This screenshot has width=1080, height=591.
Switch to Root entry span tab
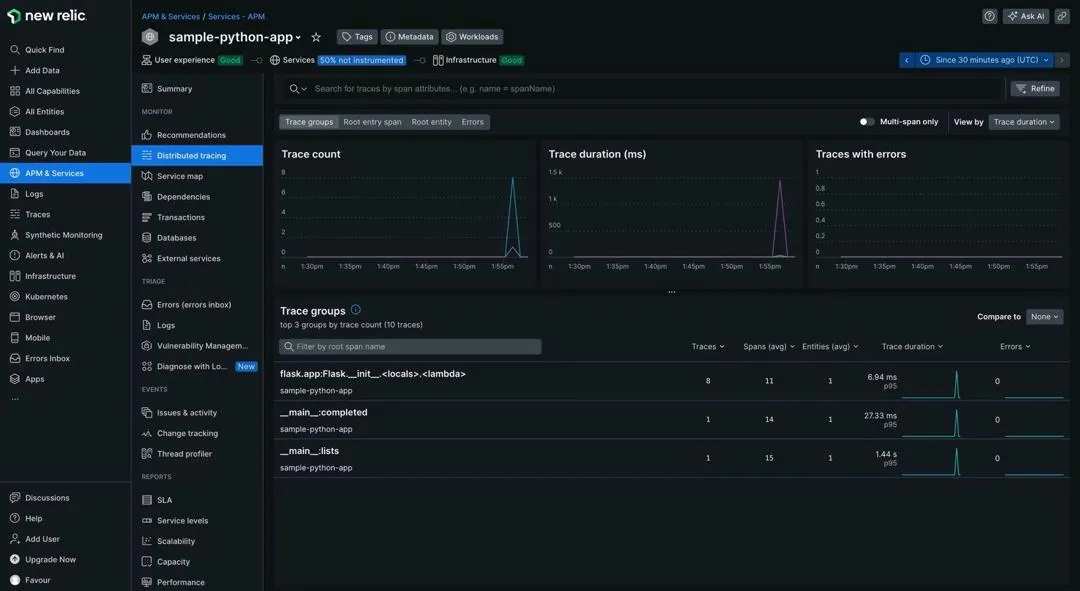click(372, 122)
